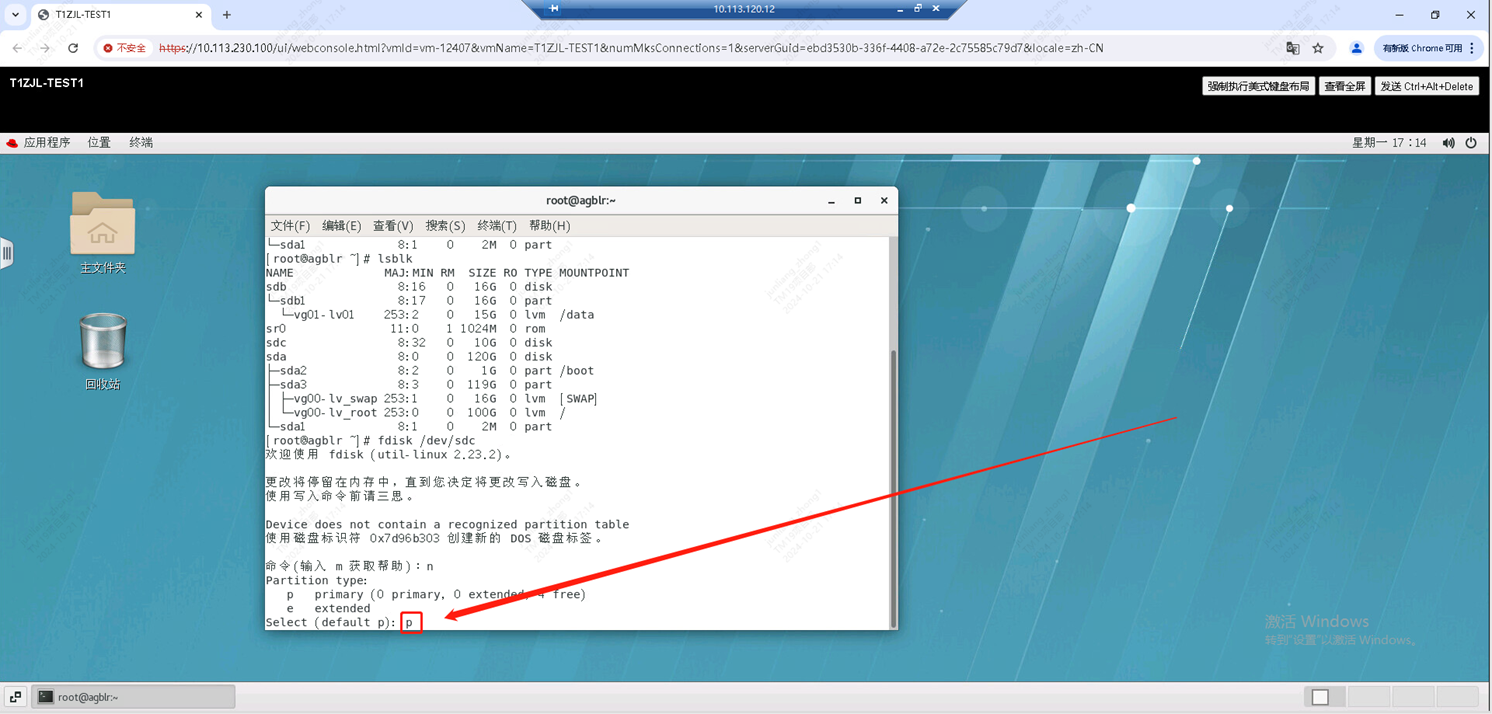Screen dimensions: 1492x714
Task: Open the 主文件夹 home folder icon
Action: [102, 225]
